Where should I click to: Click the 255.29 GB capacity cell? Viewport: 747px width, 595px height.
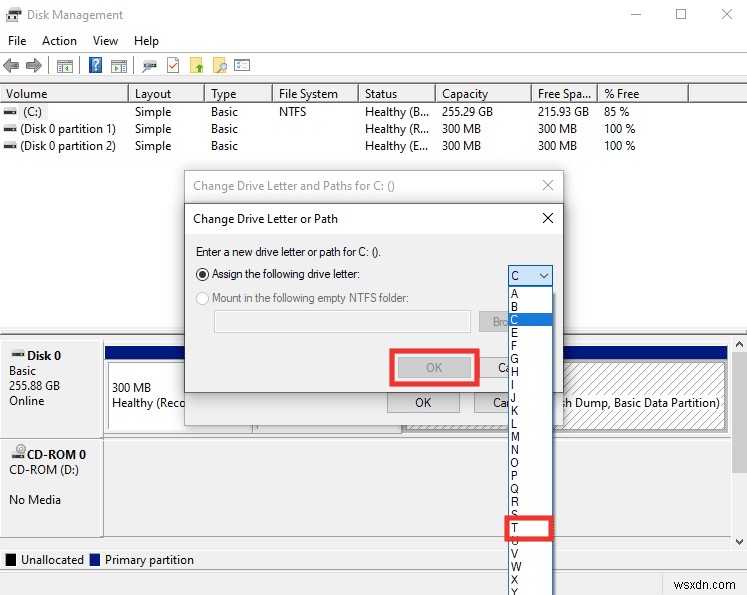tap(467, 112)
